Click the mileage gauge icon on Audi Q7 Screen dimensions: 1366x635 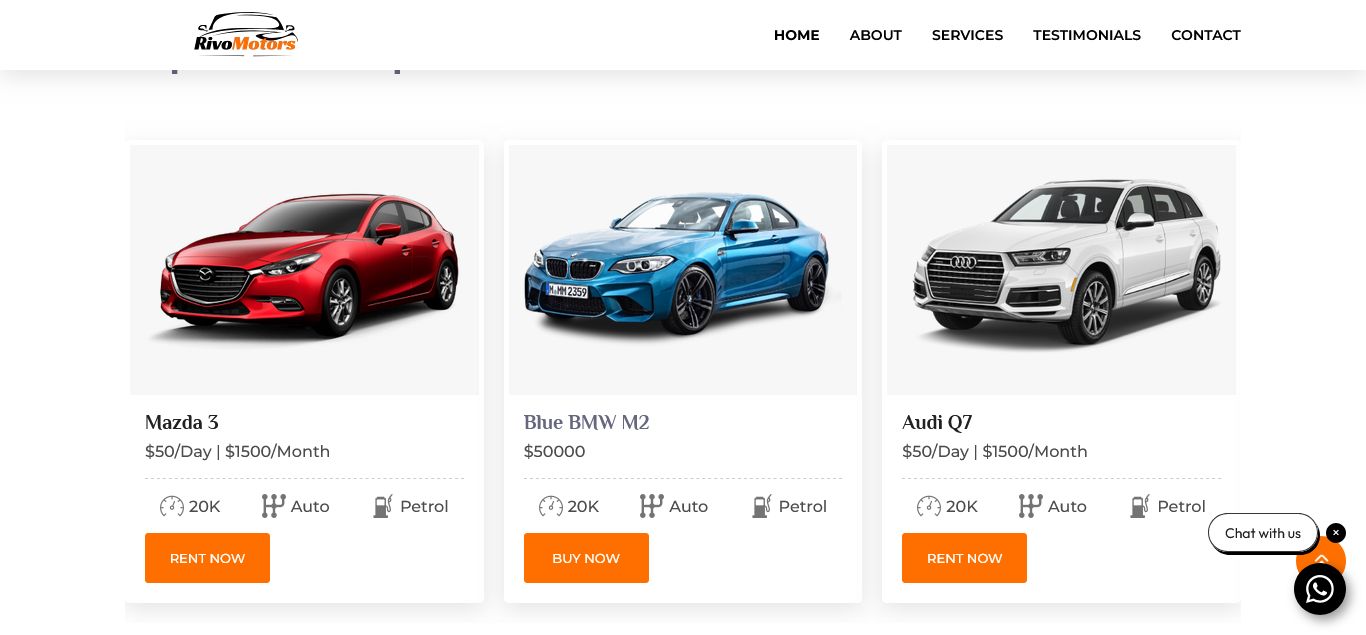929,507
